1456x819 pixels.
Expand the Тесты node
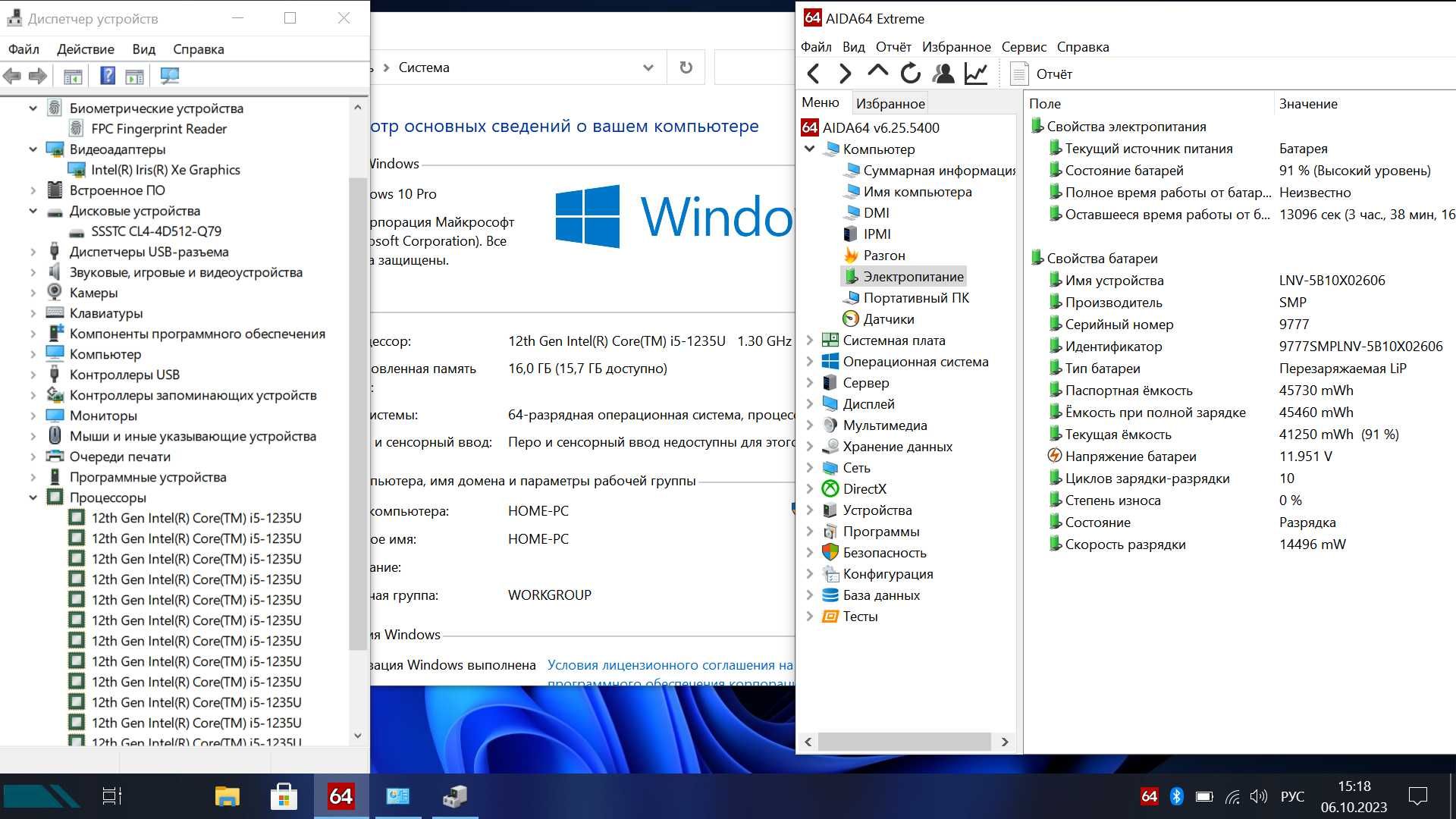(809, 616)
